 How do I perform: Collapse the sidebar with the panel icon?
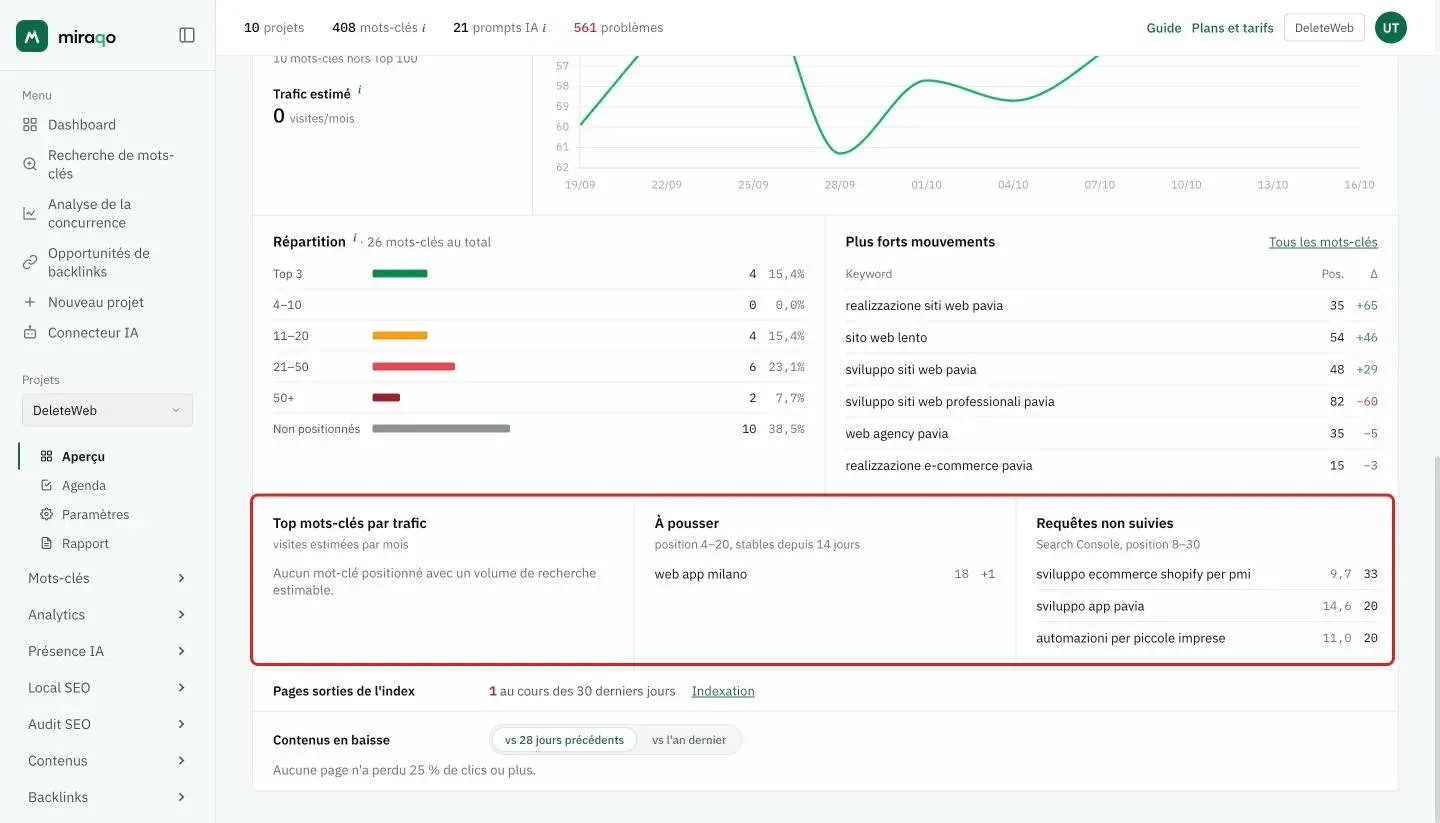187,35
